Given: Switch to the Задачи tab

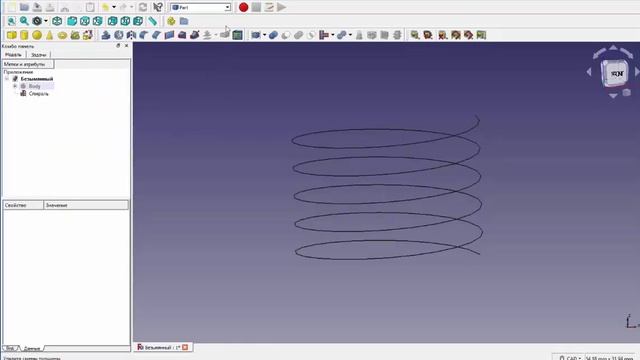Looking at the screenshot, I should click(38, 55).
